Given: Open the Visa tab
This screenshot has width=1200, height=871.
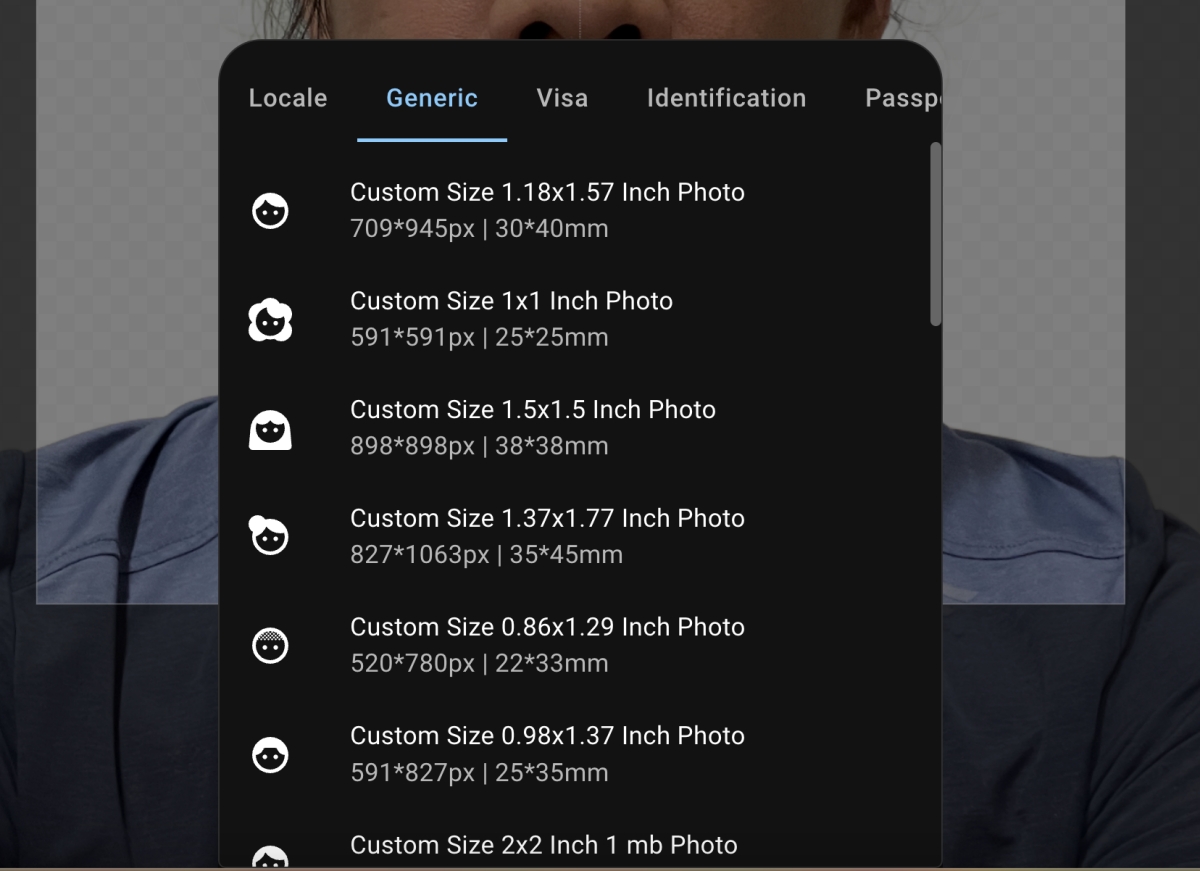Looking at the screenshot, I should (x=562, y=98).
